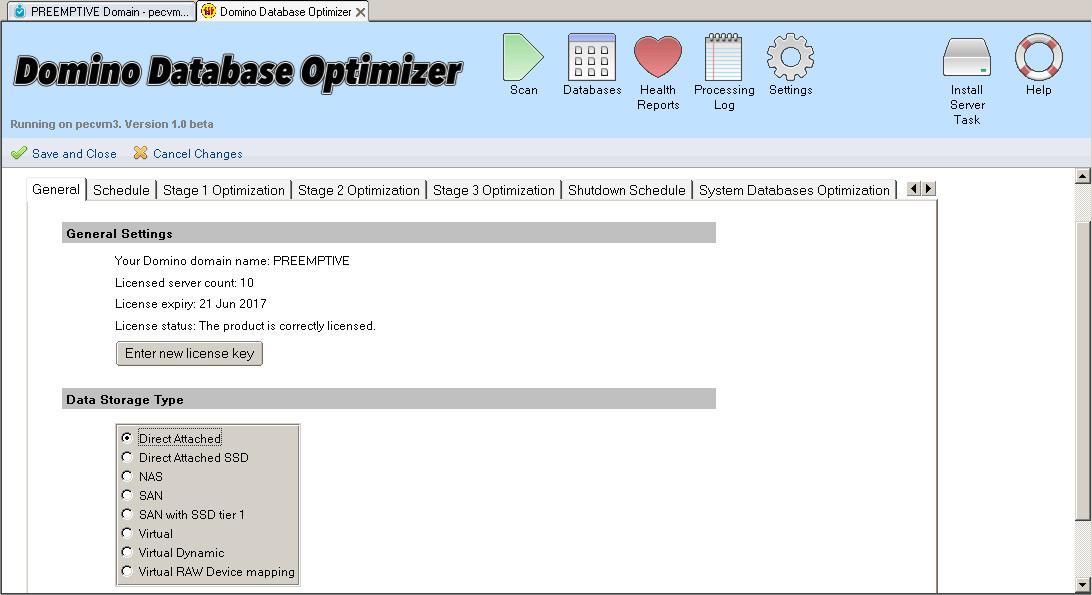Click the right arrow to reveal more tabs

[928, 187]
